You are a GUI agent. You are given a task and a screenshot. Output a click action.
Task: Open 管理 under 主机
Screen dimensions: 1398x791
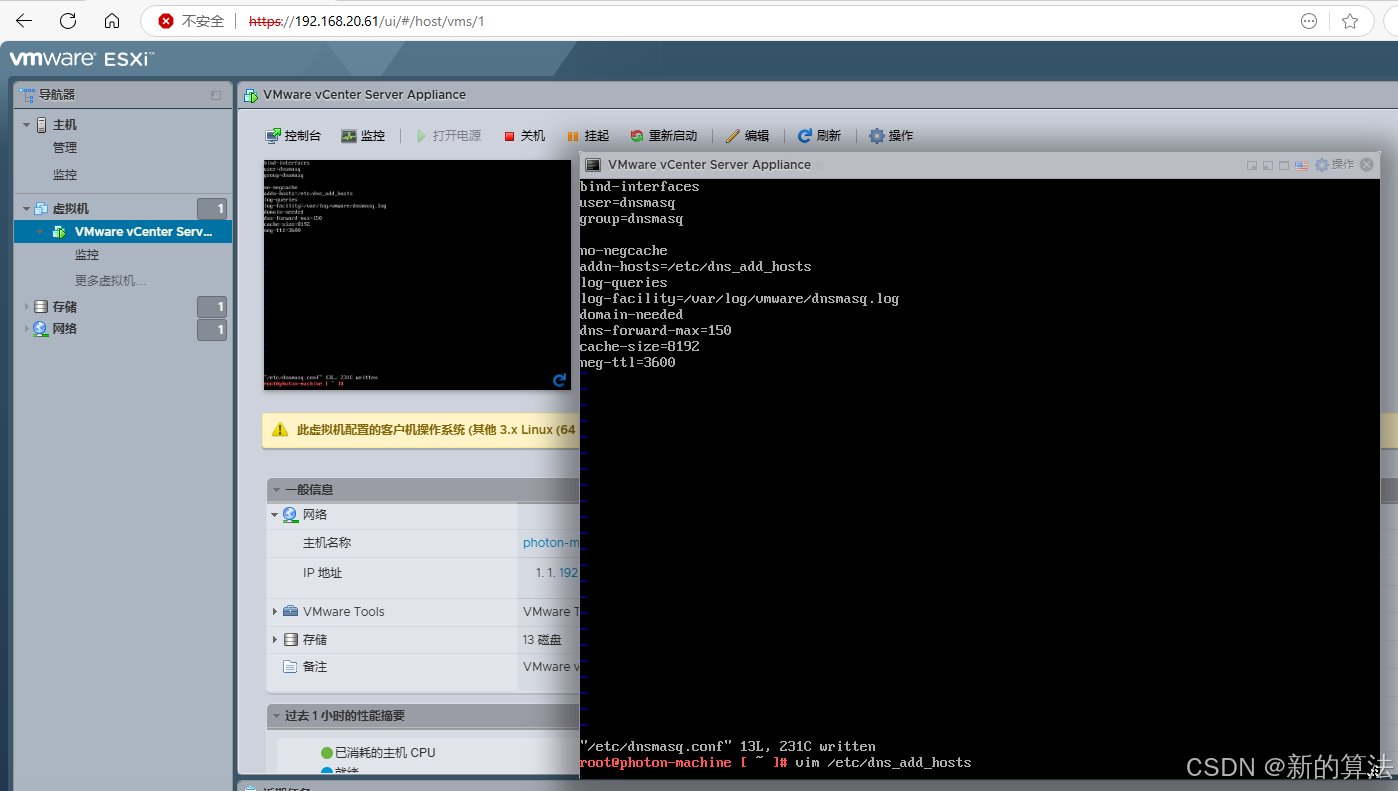click(x=65, y=148)
